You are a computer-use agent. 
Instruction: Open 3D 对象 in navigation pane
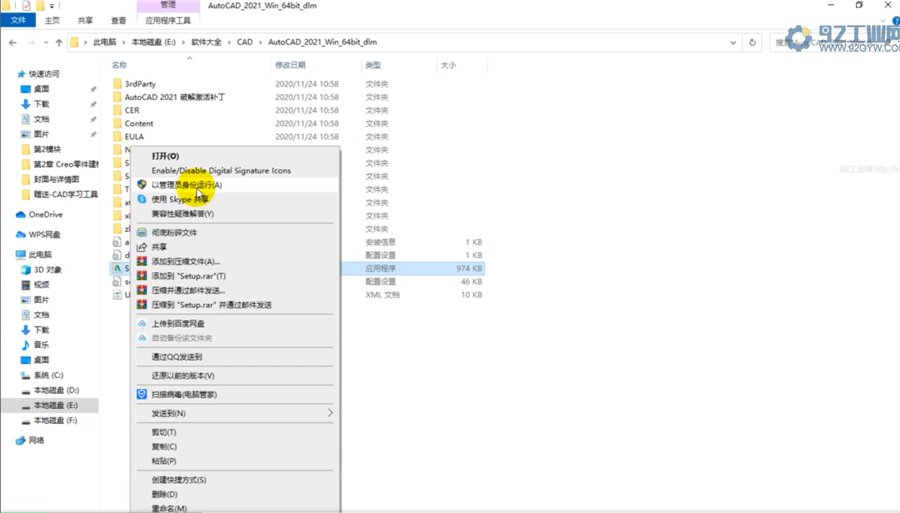[x=47, y=270]
